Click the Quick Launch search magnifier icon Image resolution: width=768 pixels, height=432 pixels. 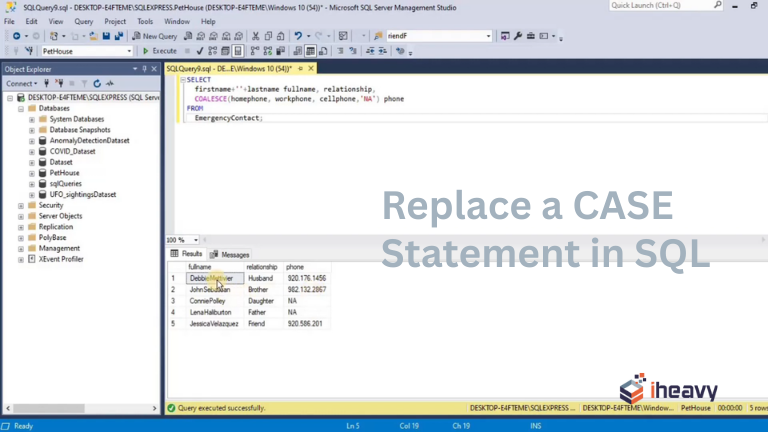[x=718, y=5]
